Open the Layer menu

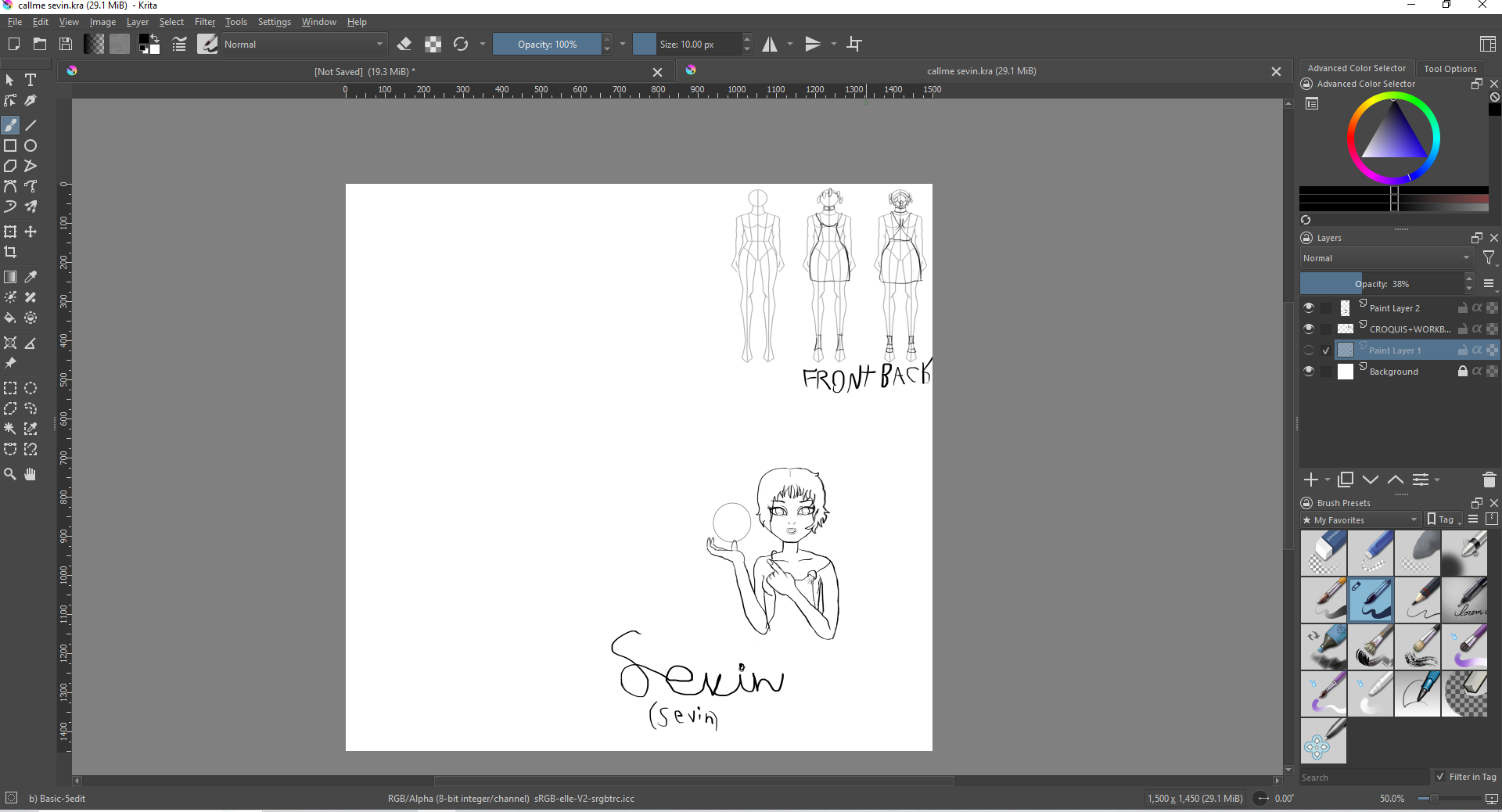[138, 22]
